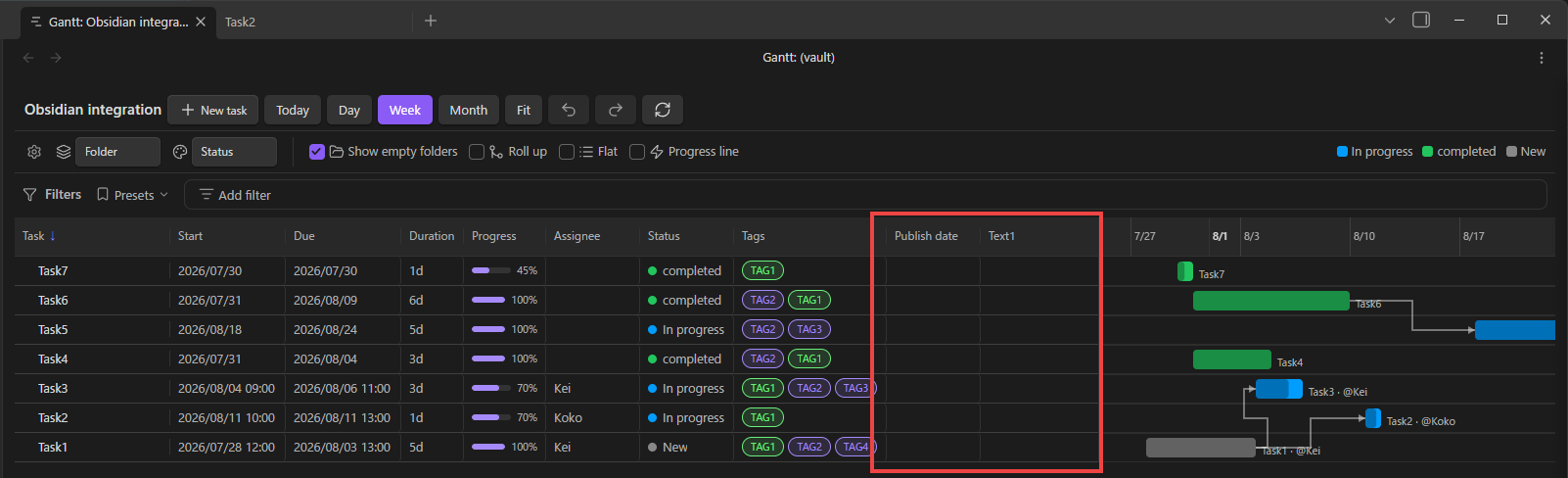
Task: Click the color-by palette icon
Action: coord(180,152)
